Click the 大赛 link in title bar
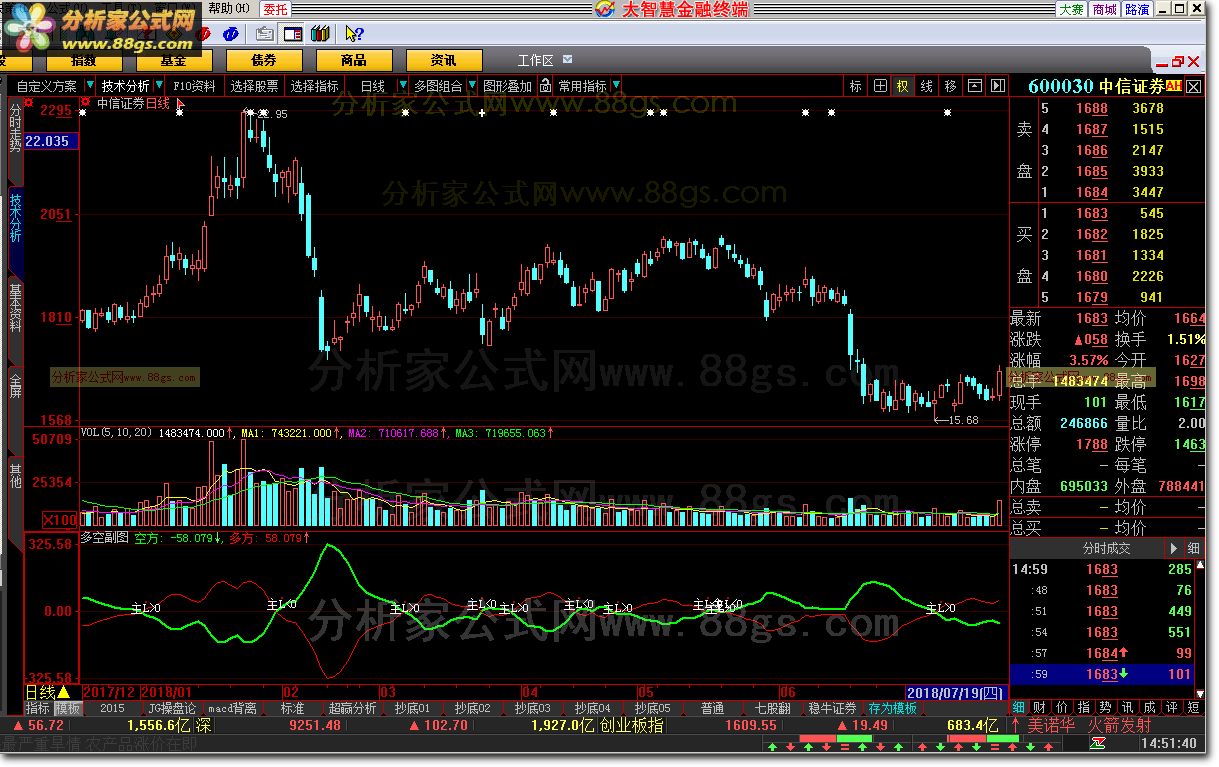This screenshot has width=1219, height=767. point(1072,9)
